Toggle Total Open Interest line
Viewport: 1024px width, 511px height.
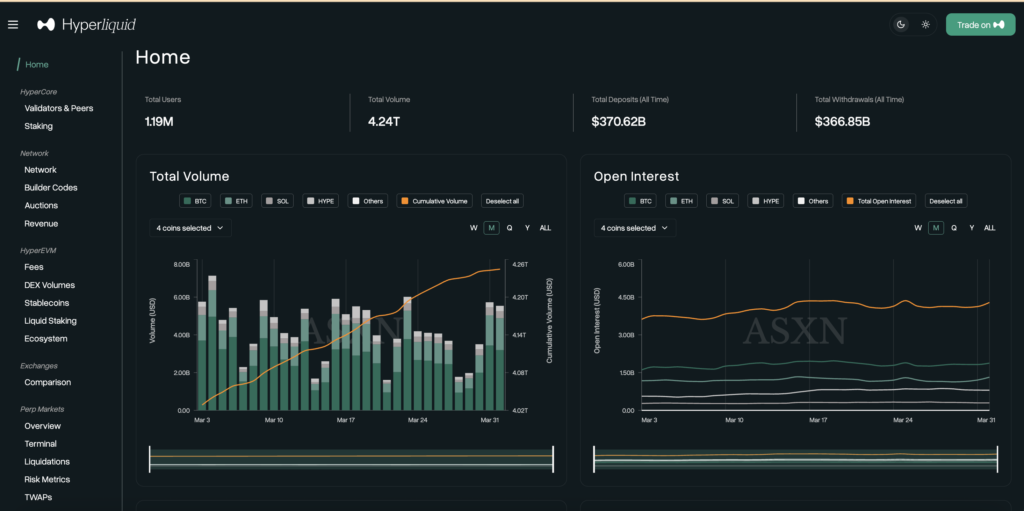[x=880, y=201]
